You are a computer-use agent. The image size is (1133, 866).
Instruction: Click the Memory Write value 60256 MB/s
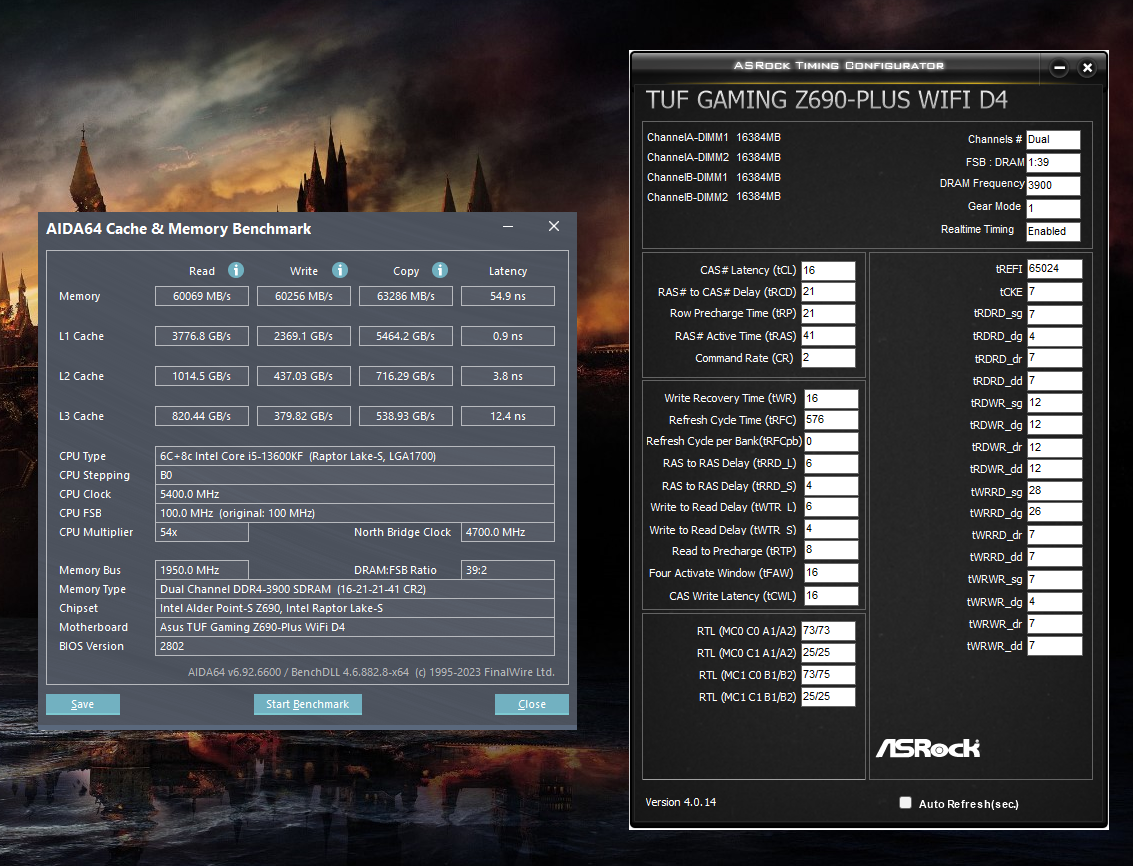click(x=303, y=296)
